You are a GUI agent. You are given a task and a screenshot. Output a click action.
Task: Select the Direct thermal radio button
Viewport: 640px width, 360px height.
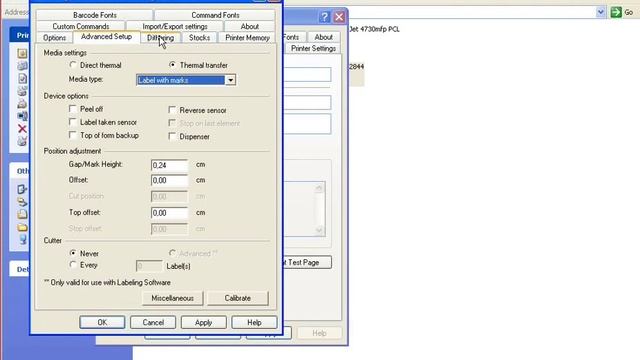click(73, 64)
